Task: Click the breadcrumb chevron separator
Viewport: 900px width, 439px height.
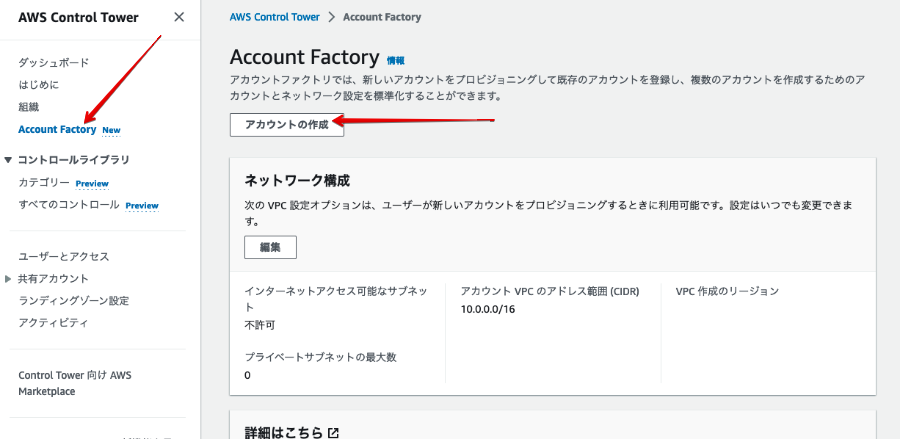Action: pos(331,17)
